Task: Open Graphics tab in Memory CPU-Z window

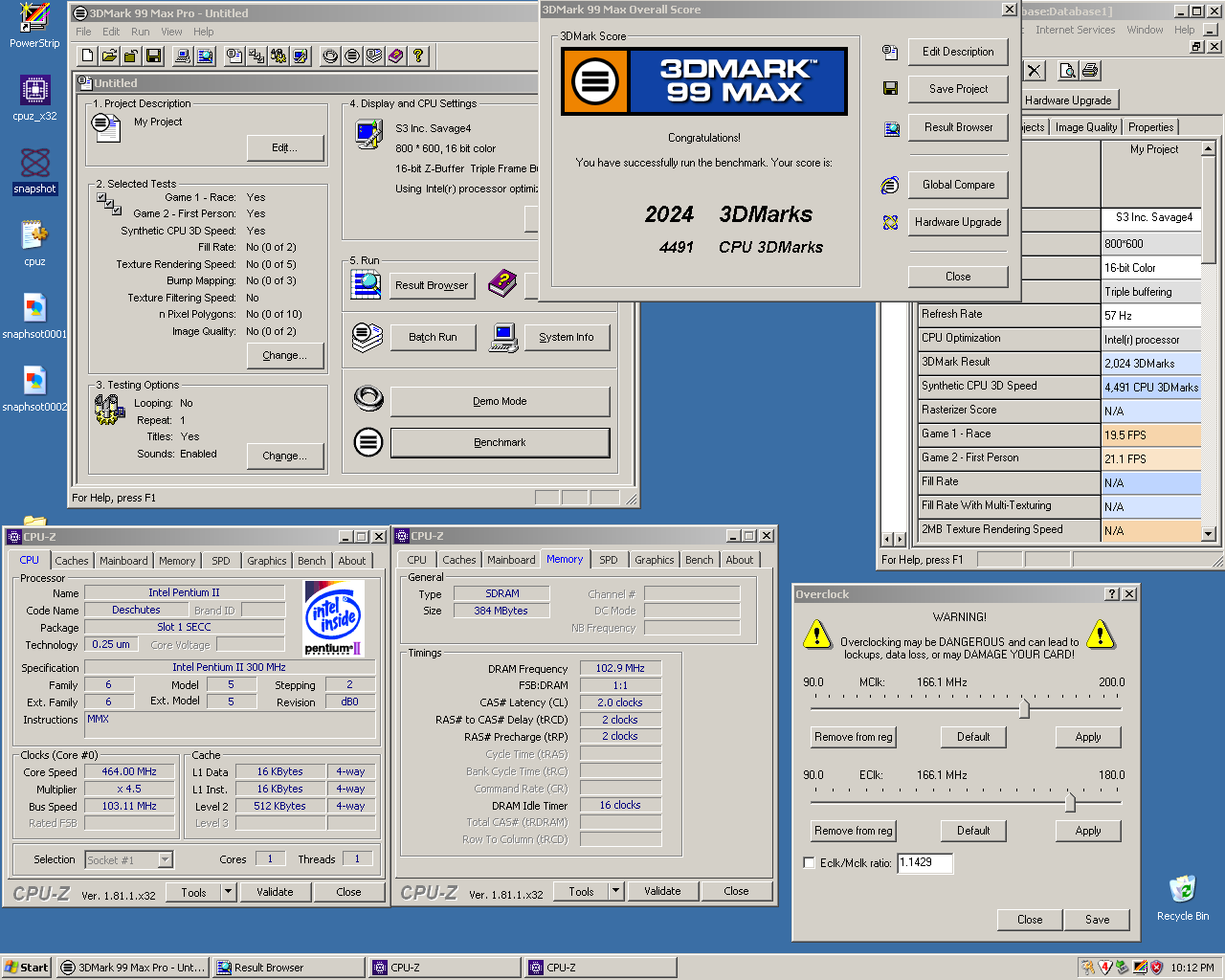Action: point(655,560)
